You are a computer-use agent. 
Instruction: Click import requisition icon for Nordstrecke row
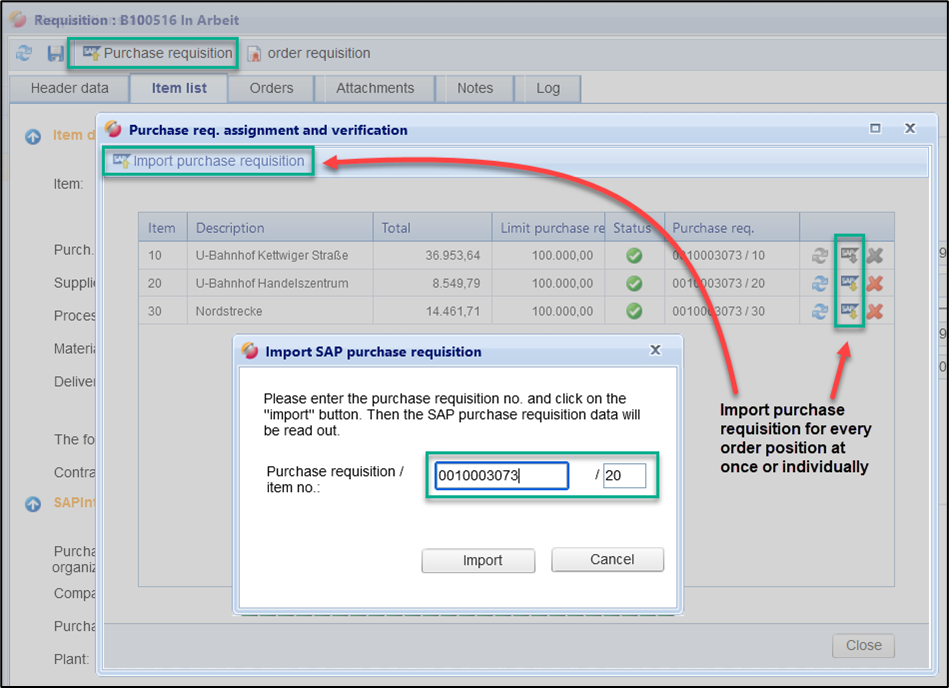tap(849, 311)
